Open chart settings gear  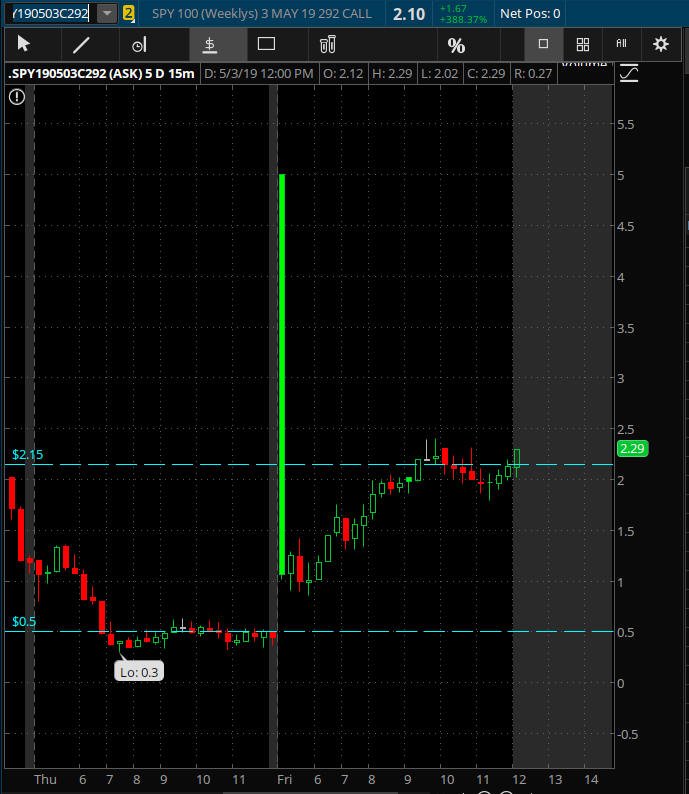(x=661, y=44)
